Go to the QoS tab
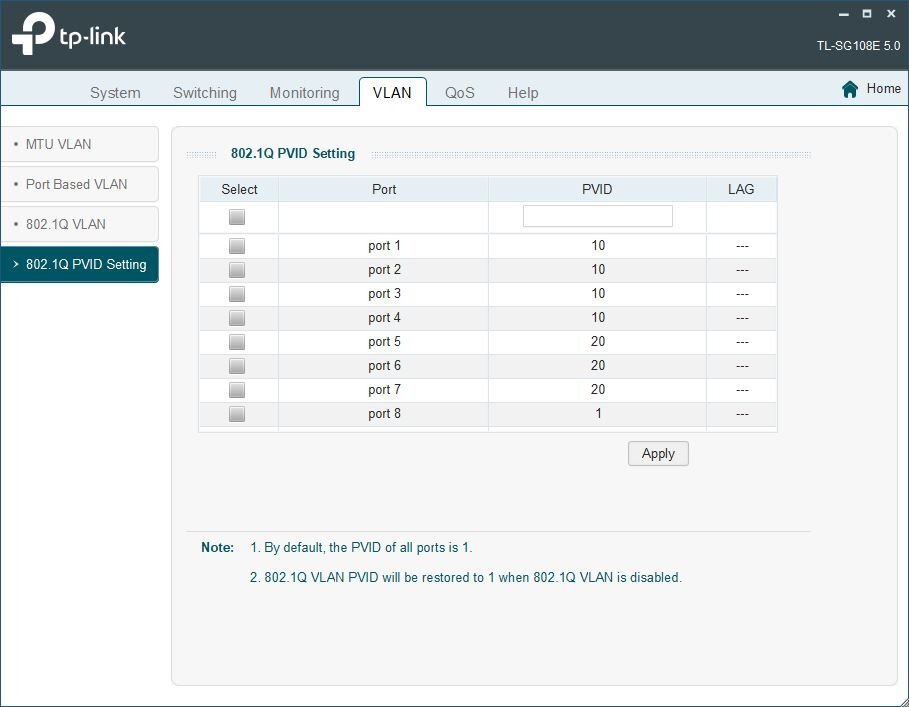This screenshot has height=707, width=909. pyautogui.click(x=460, y=93)
